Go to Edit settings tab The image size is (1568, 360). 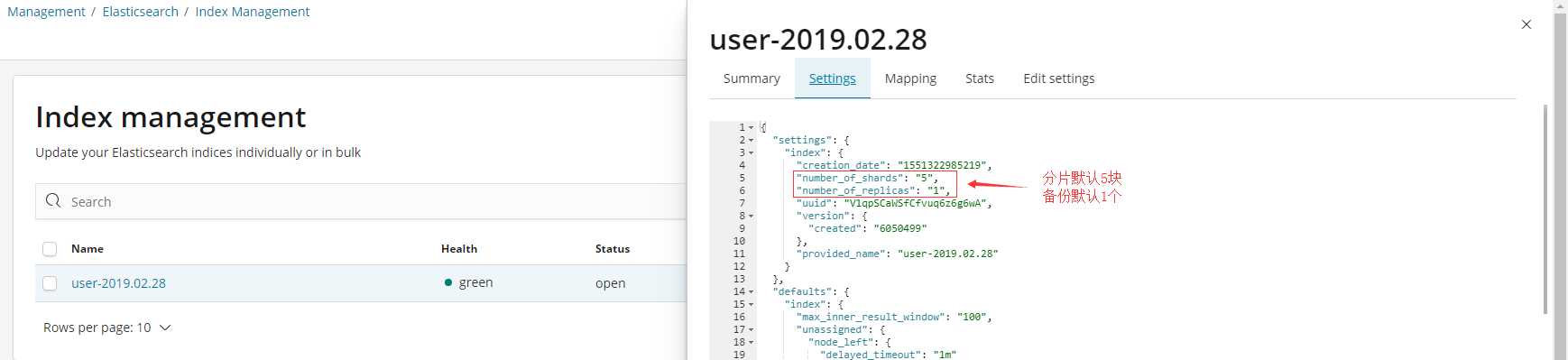(1059, 78)
